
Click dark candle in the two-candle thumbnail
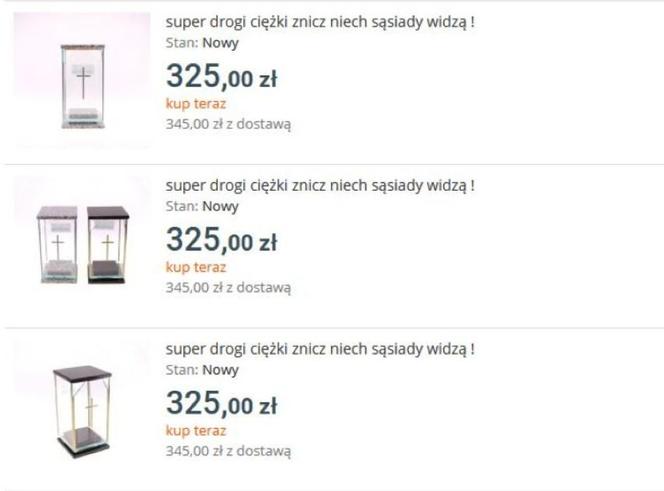point(108,244)
